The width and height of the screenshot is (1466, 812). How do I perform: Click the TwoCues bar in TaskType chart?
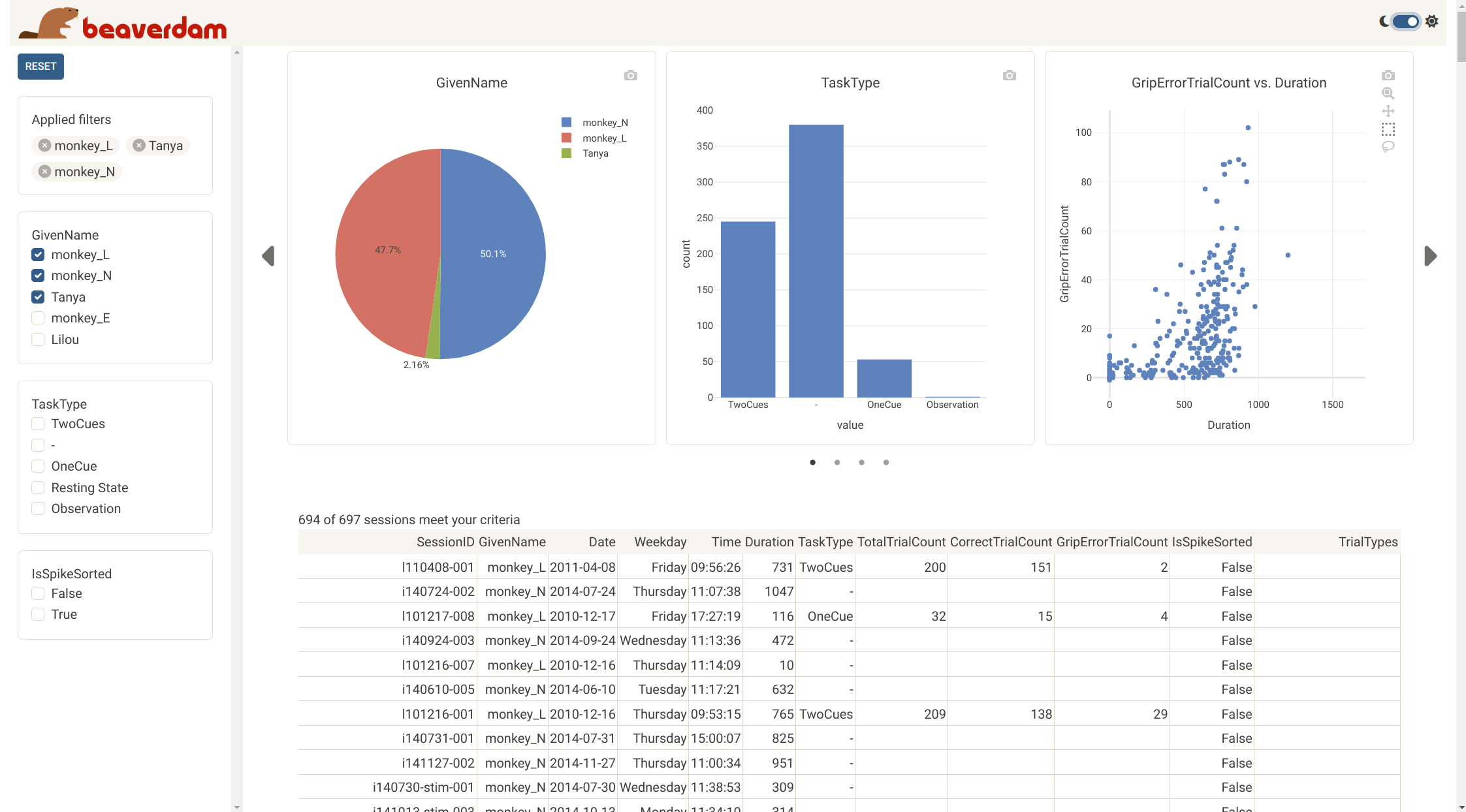748,309
